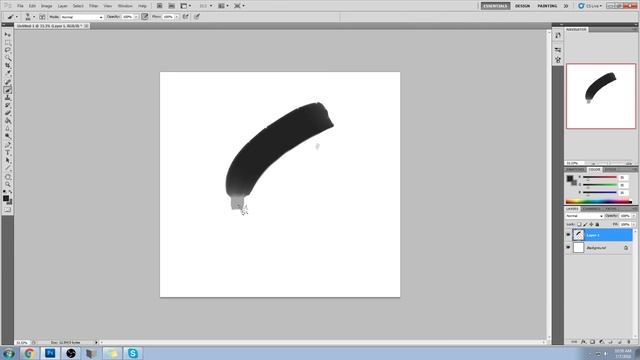
Task: Launch Bridge from the application bar
Action: point(160,6)
